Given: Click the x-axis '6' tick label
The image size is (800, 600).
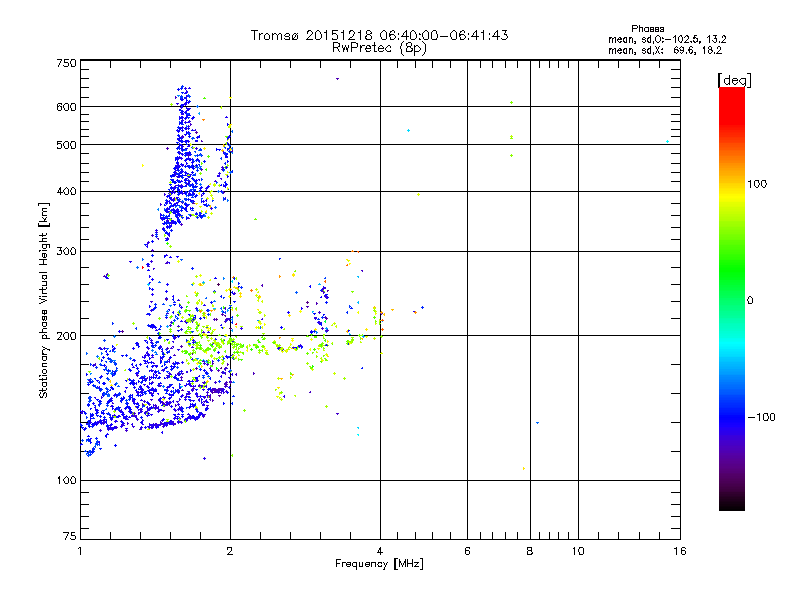Looking at the screenshot, I should 467,551.
